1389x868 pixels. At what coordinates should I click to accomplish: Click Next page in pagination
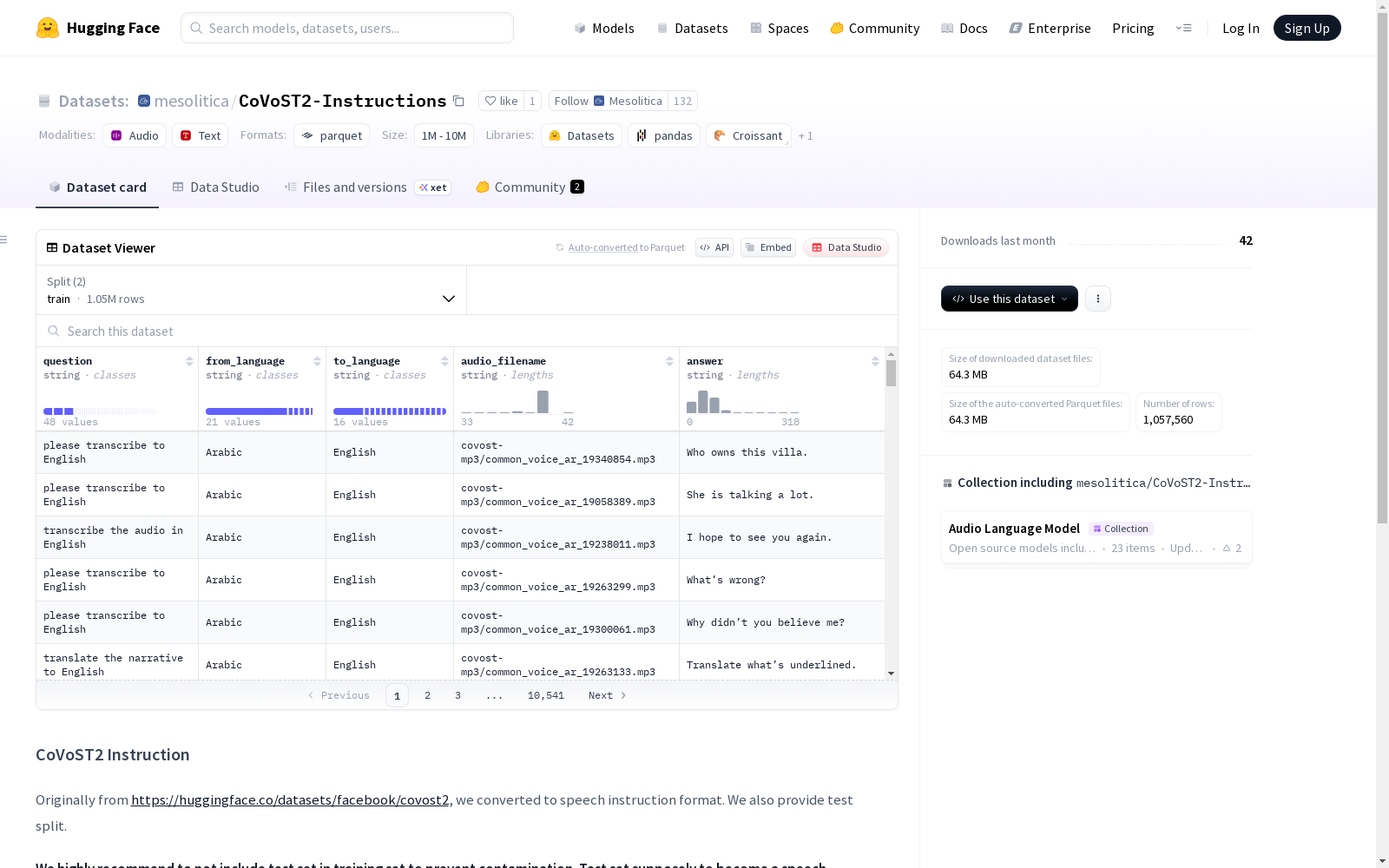(607, 695)
